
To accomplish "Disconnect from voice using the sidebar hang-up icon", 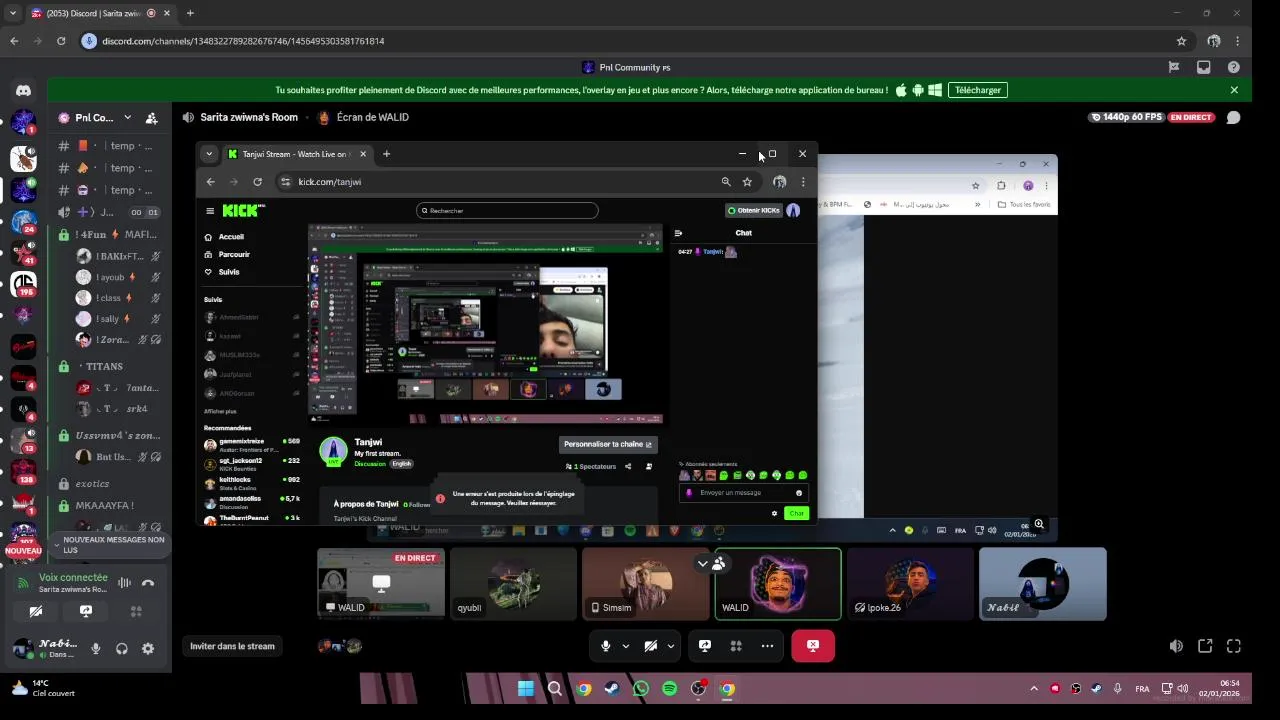I will pos(148,583).
